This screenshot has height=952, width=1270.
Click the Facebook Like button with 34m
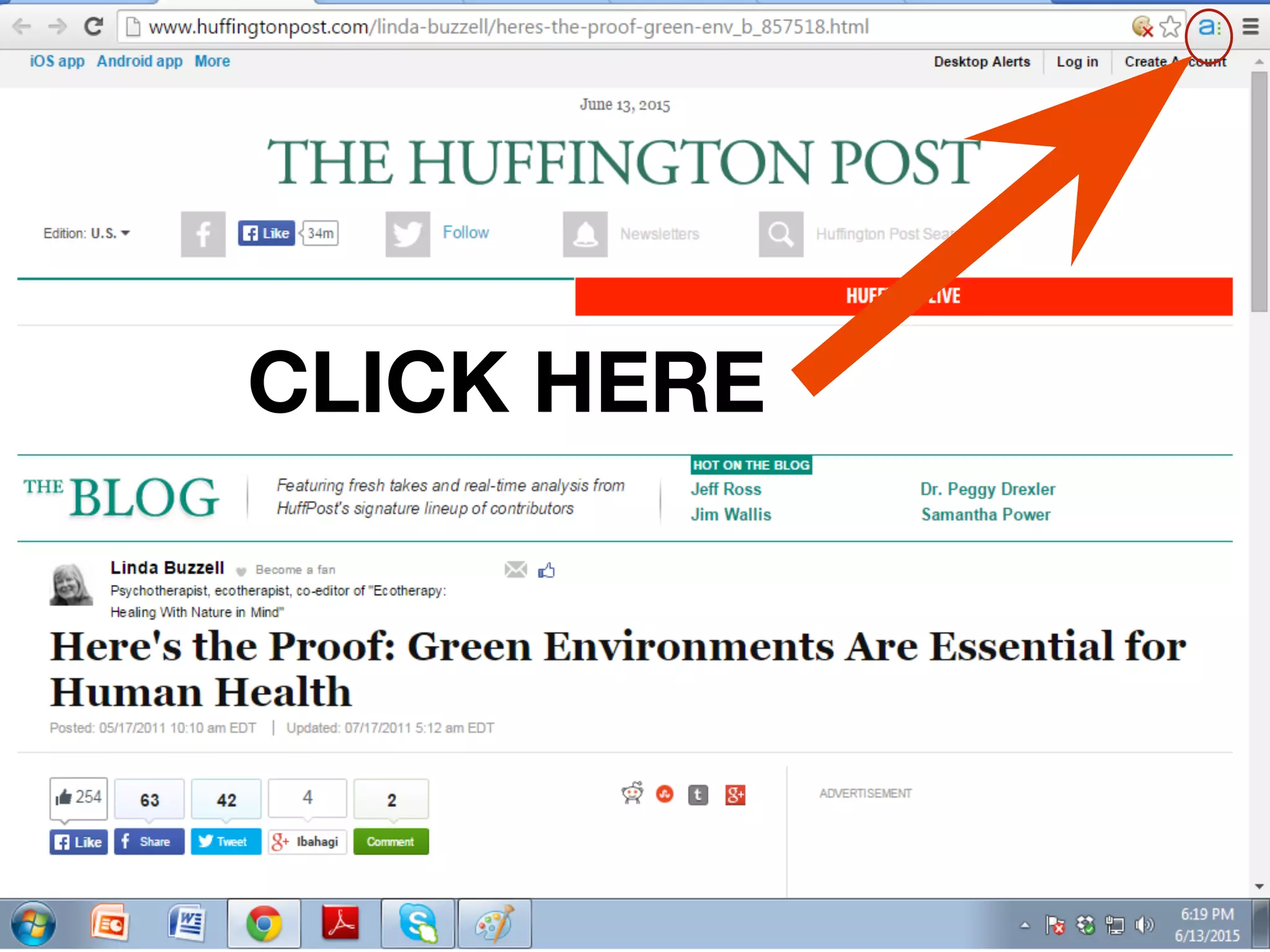click(x=267, y=234)
